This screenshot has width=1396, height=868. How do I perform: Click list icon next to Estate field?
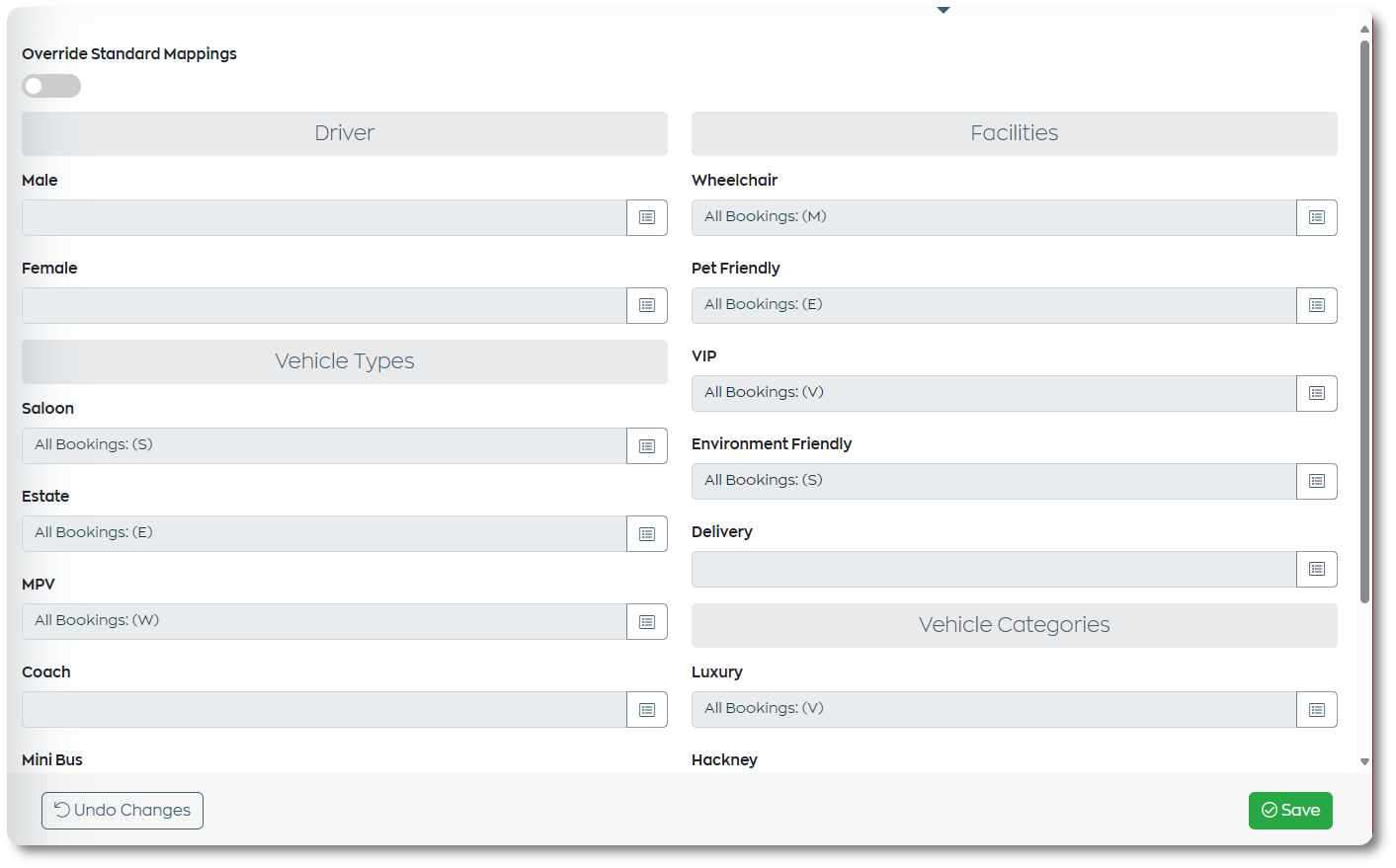647,533
